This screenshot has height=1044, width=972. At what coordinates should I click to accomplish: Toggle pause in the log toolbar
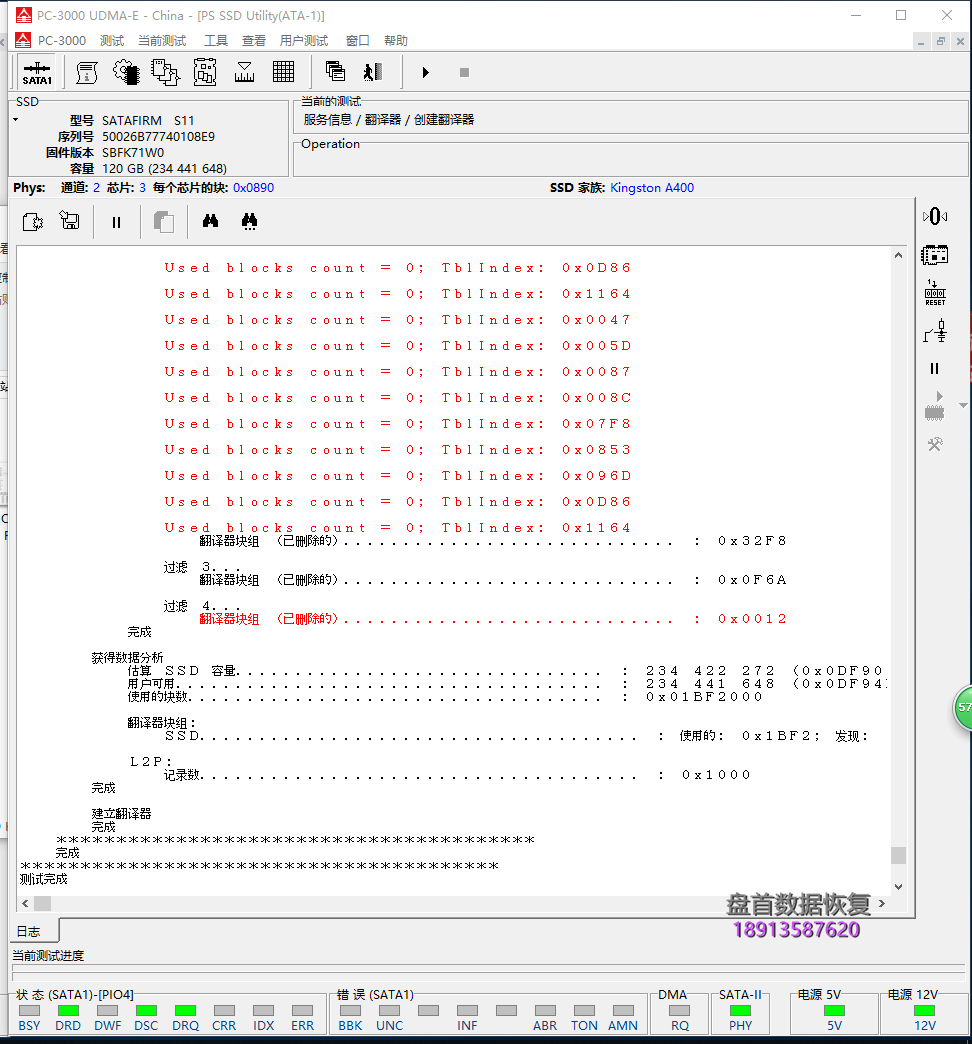click(x=116, y=222)
